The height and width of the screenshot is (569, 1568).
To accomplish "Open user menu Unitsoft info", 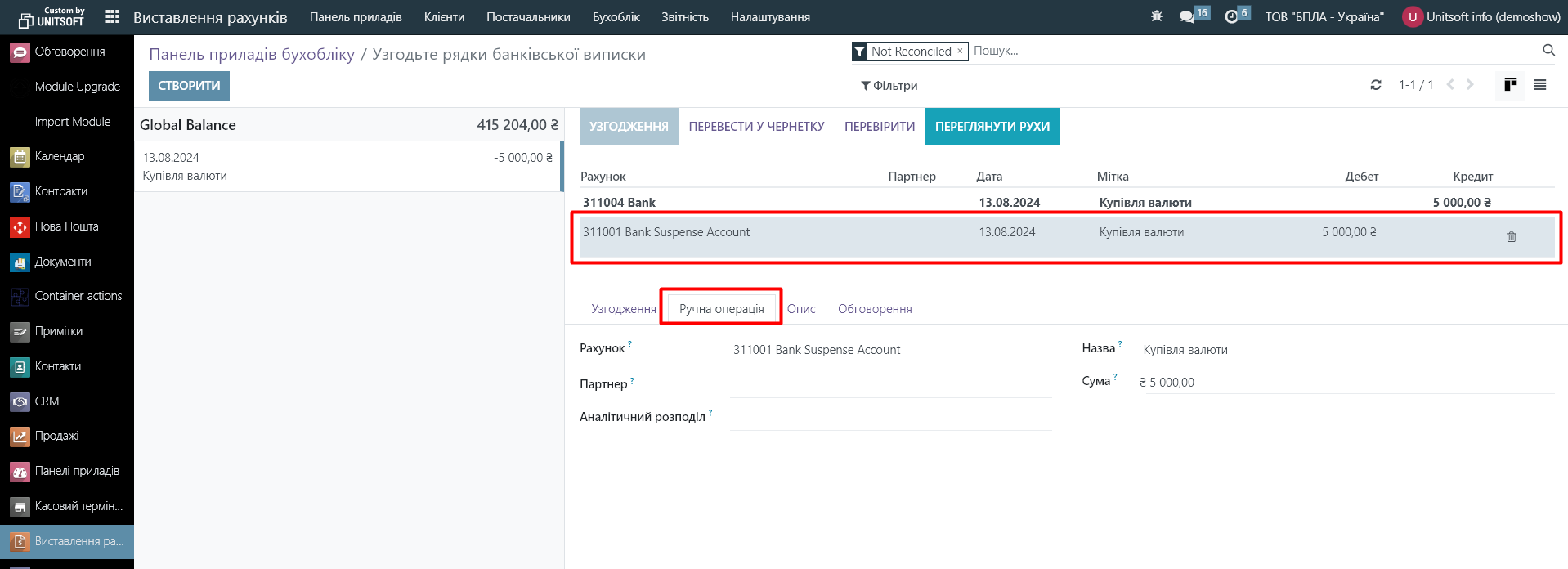I will pyautogui.click(x=1481, y=17).
